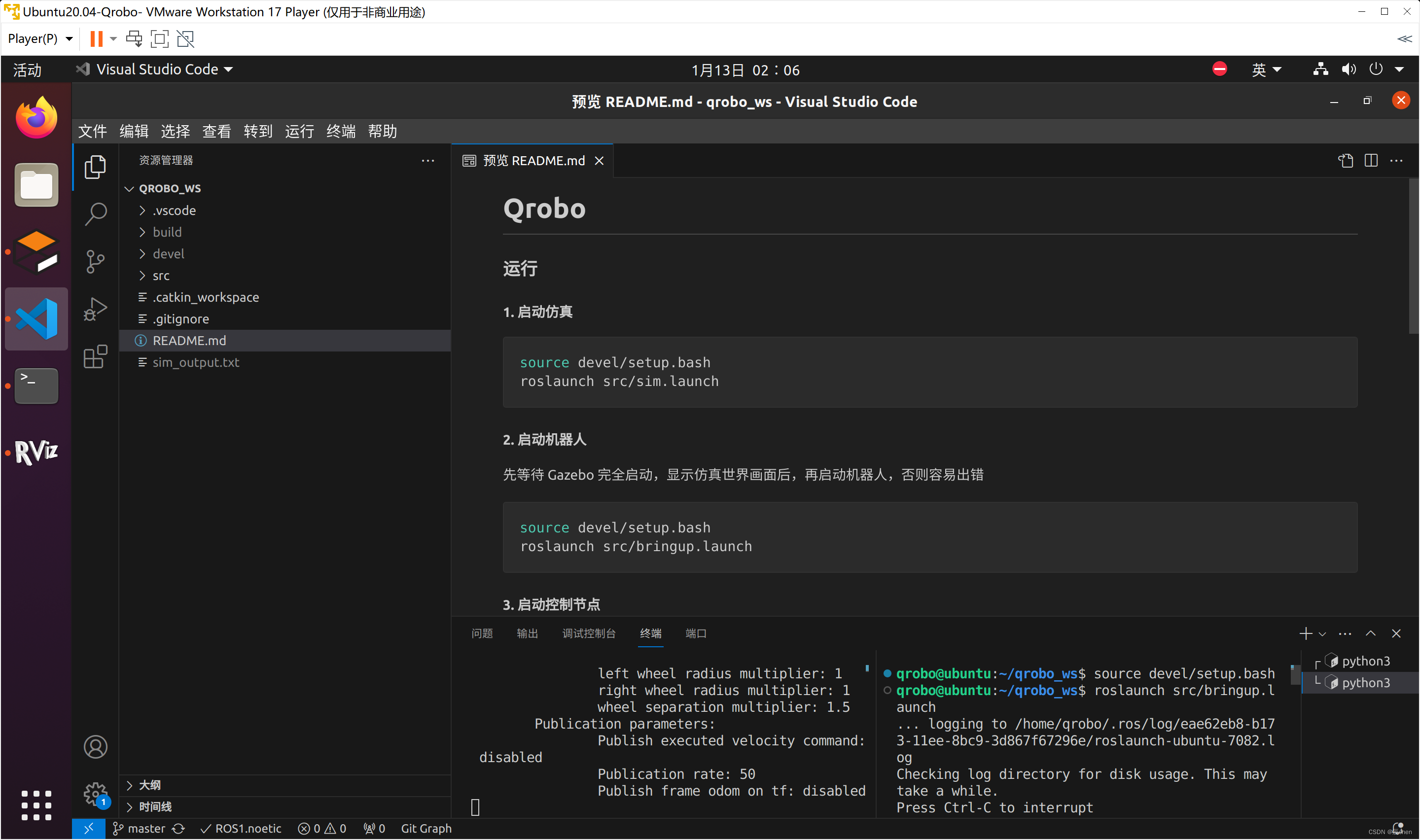Click the ports forwarded status item
1420x840 pixels.
click(x=374, y=828)
